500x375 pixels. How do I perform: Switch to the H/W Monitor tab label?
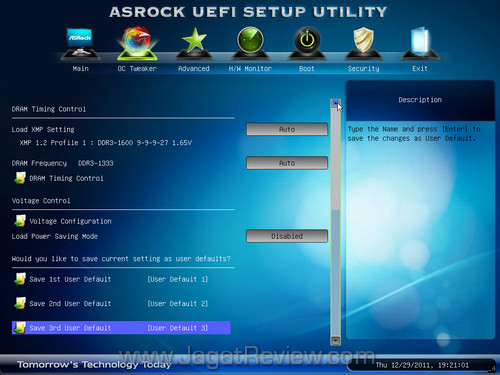pos(250,69)
